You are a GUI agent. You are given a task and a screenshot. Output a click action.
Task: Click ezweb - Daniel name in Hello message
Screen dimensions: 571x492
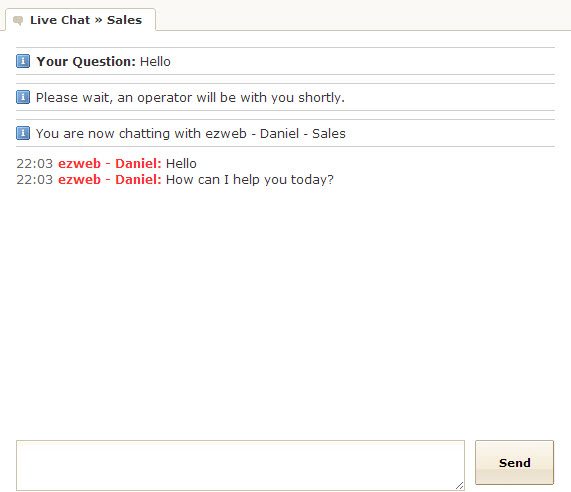(110, 164)
